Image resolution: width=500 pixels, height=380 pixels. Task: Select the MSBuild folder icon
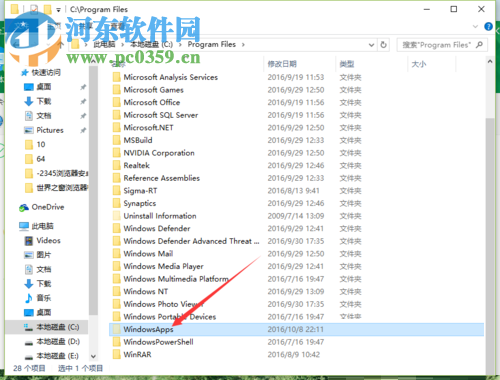point(116,140)
